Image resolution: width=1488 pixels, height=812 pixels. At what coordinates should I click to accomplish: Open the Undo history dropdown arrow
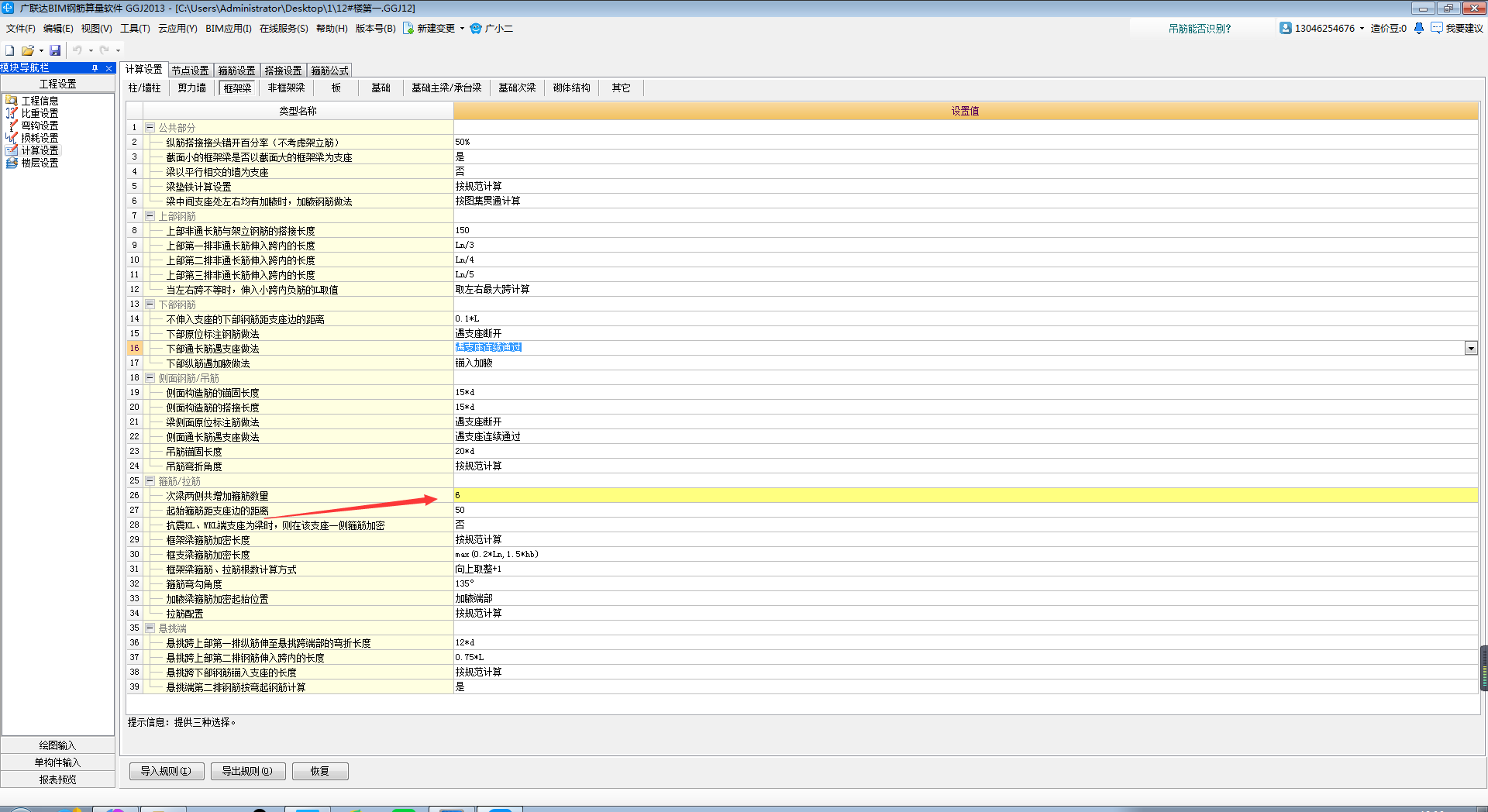91,50
